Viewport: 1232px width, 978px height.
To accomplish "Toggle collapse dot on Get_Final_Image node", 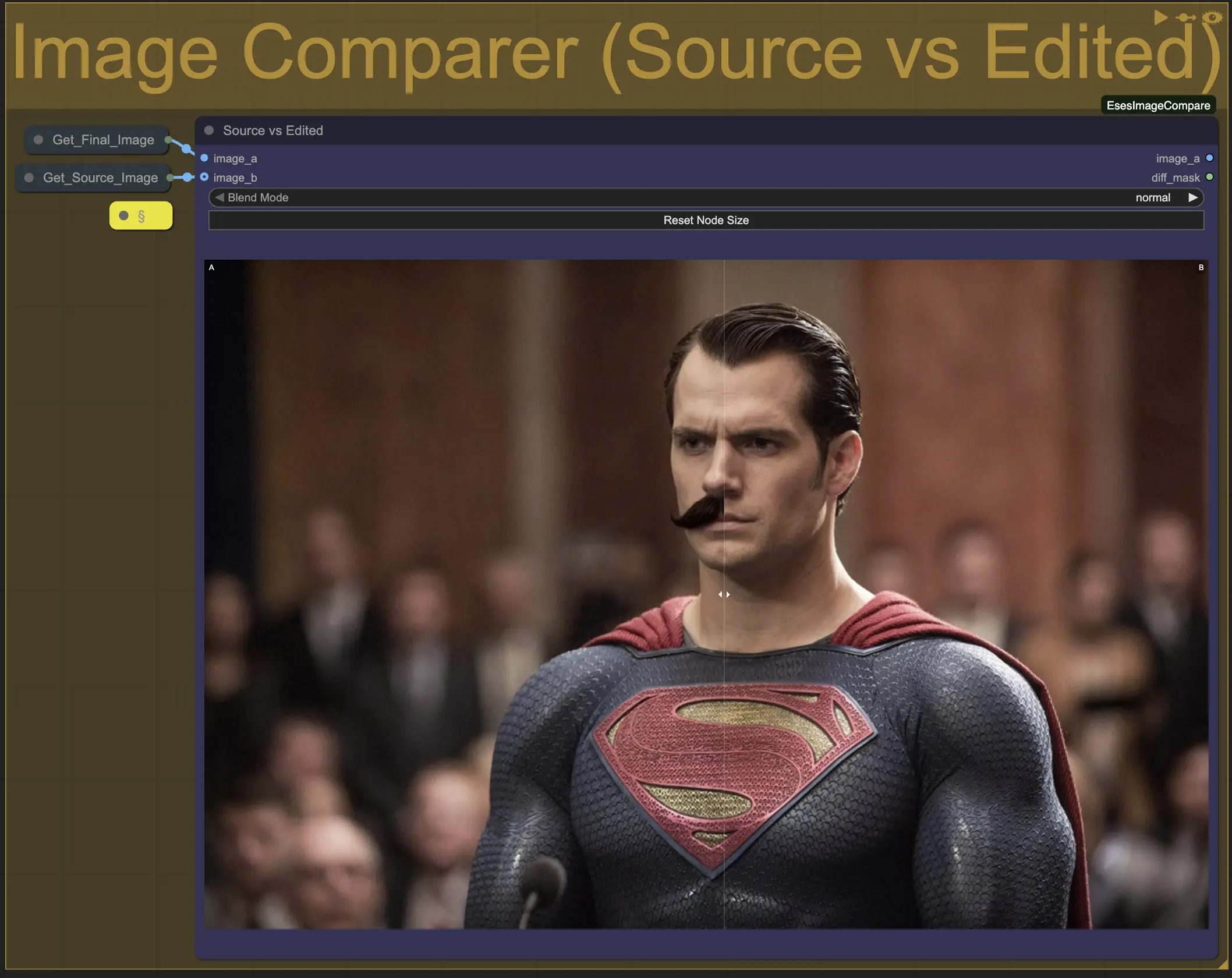I will (38, 140).
